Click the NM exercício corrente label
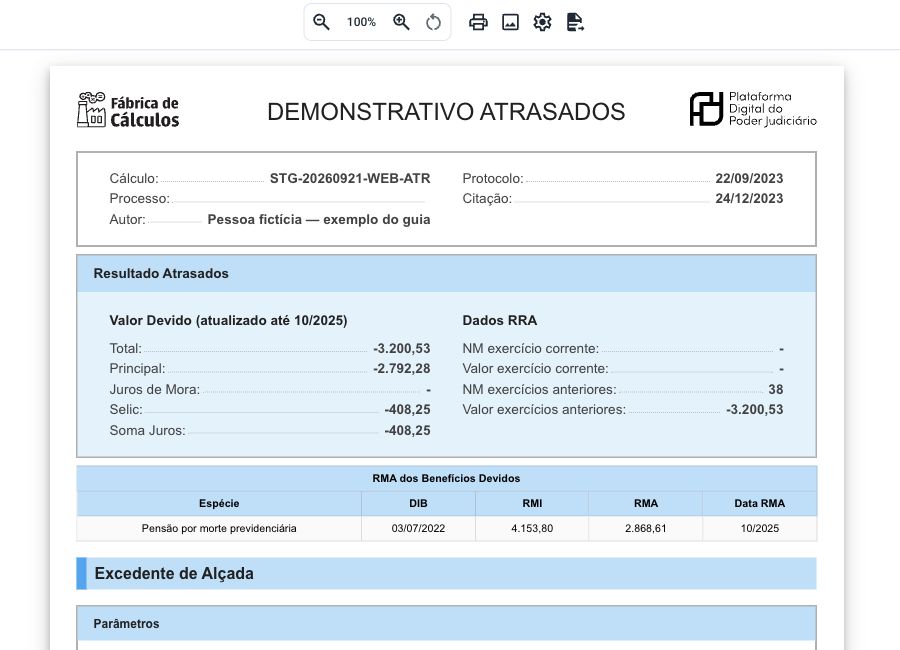900x650 pixels. coord(530,349)
